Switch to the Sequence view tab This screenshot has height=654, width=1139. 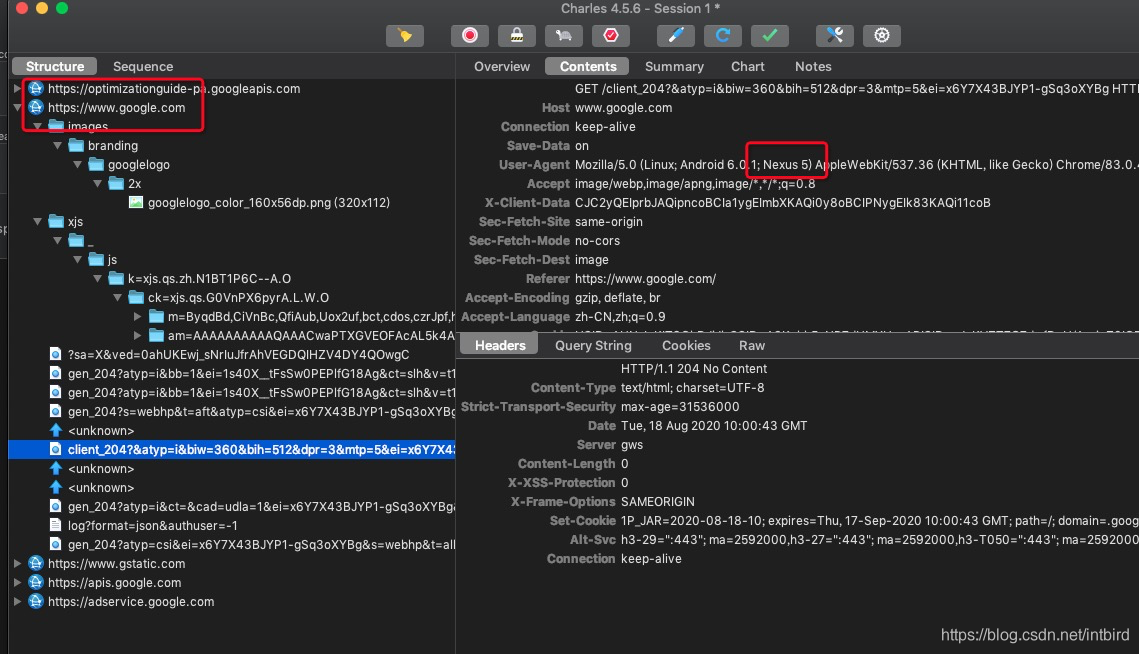(x=142, y=66)
